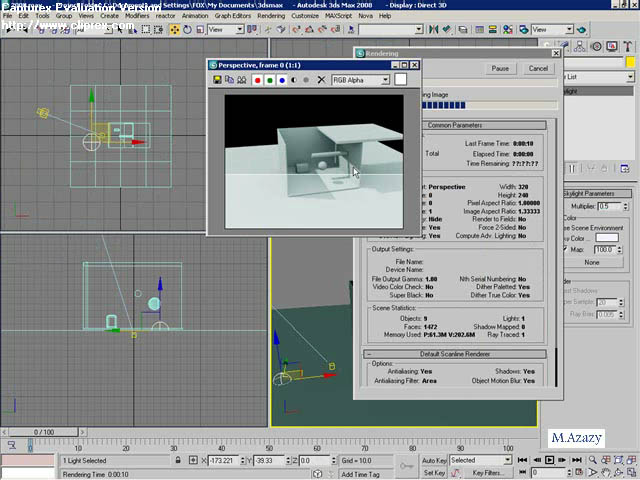Pick the Skylight Sky Color swatch
Screen dimensions: 640x480
607,238
